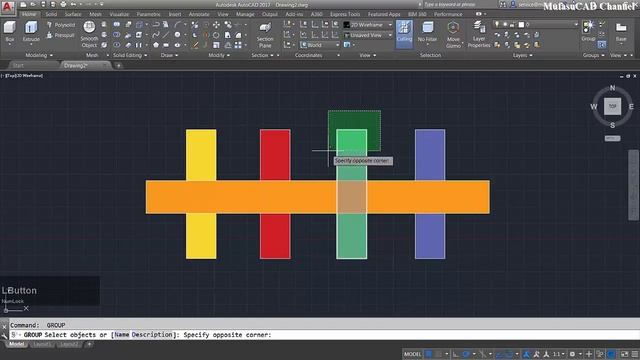Open the World coordinate system dropdown
The height and width of the screenshot is (360, 640).
point(319,45)
